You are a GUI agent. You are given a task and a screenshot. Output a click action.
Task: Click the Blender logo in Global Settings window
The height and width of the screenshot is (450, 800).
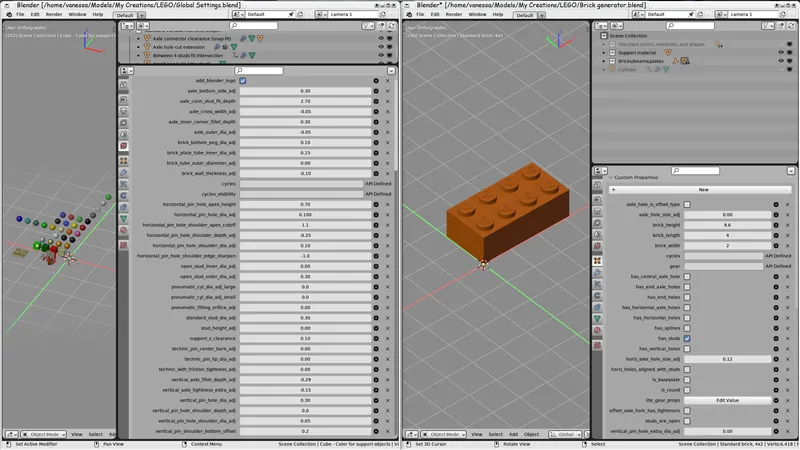tap(9, 14)
